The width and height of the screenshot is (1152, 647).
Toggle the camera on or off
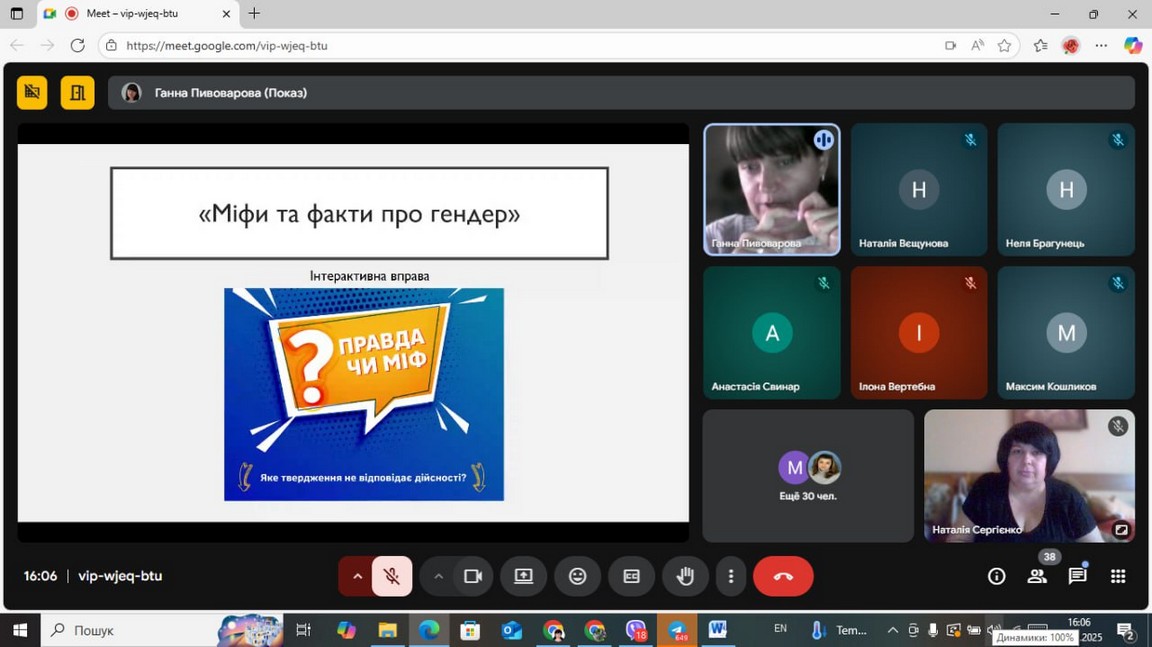pyautogui.click(x=473, y=577)
